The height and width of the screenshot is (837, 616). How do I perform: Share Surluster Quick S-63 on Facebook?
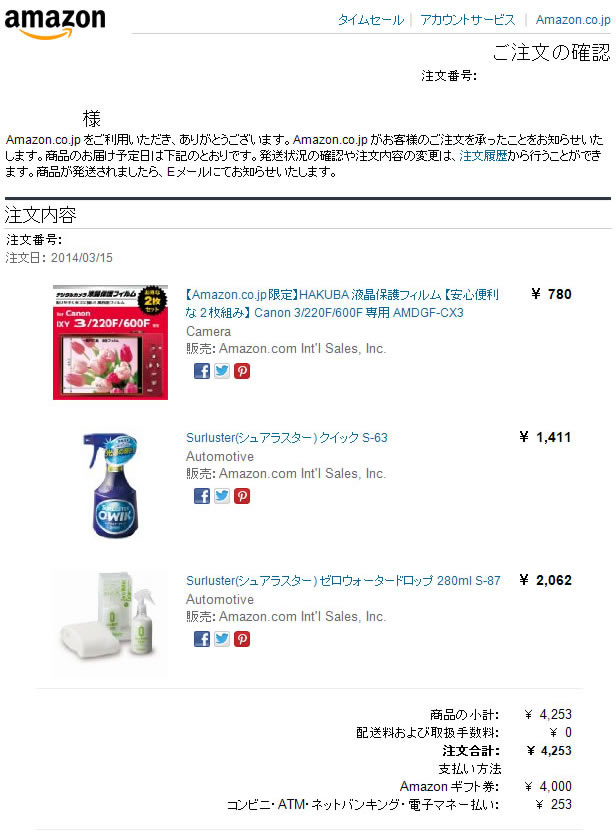pos(202,496)
